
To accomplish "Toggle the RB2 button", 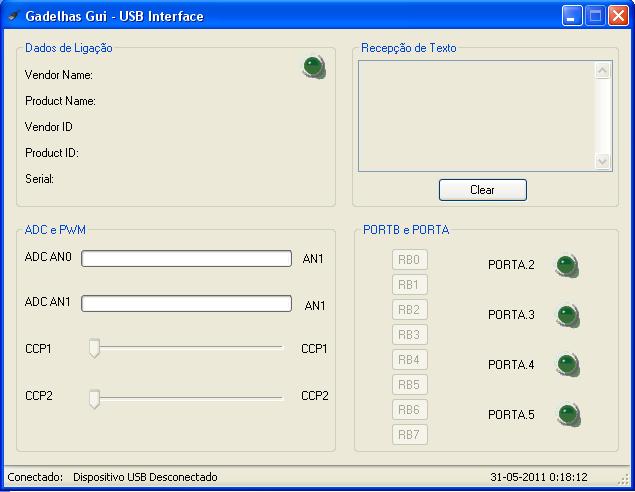I will pyautogui.click(x=410, y=310).
